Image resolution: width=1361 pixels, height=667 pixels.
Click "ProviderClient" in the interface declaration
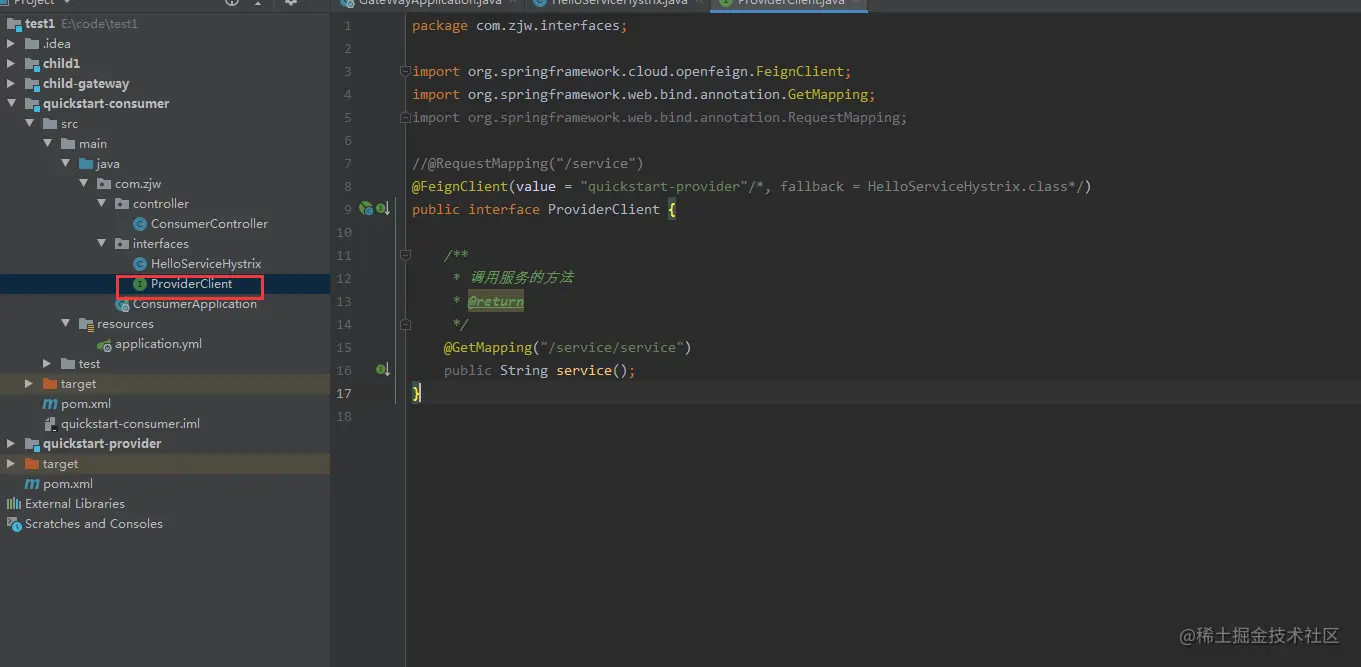[604, 209]
